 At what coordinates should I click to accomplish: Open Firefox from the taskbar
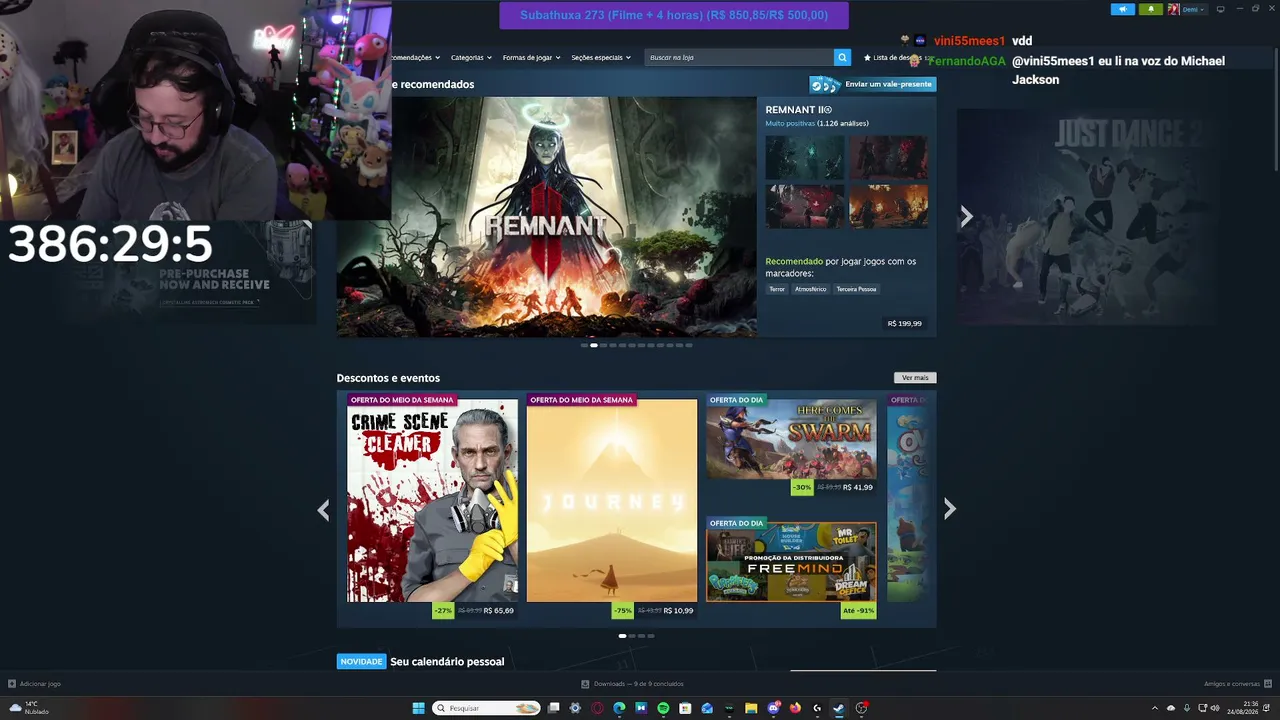pyautogui.click(x=795, y=708)
